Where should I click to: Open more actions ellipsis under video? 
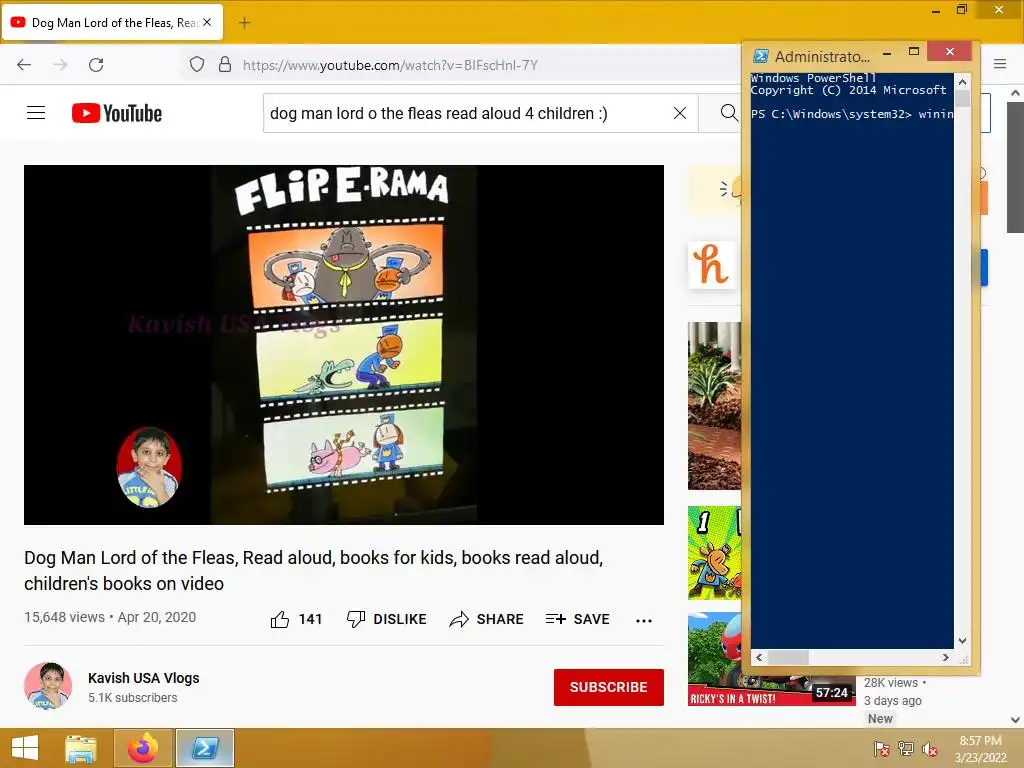coord(644,620)
